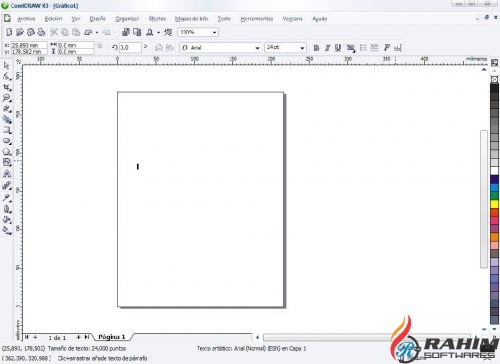500x364 pixels.
Task: Click the no-fill X swatch
Action: pyautogui.click(x=494, y=79)
